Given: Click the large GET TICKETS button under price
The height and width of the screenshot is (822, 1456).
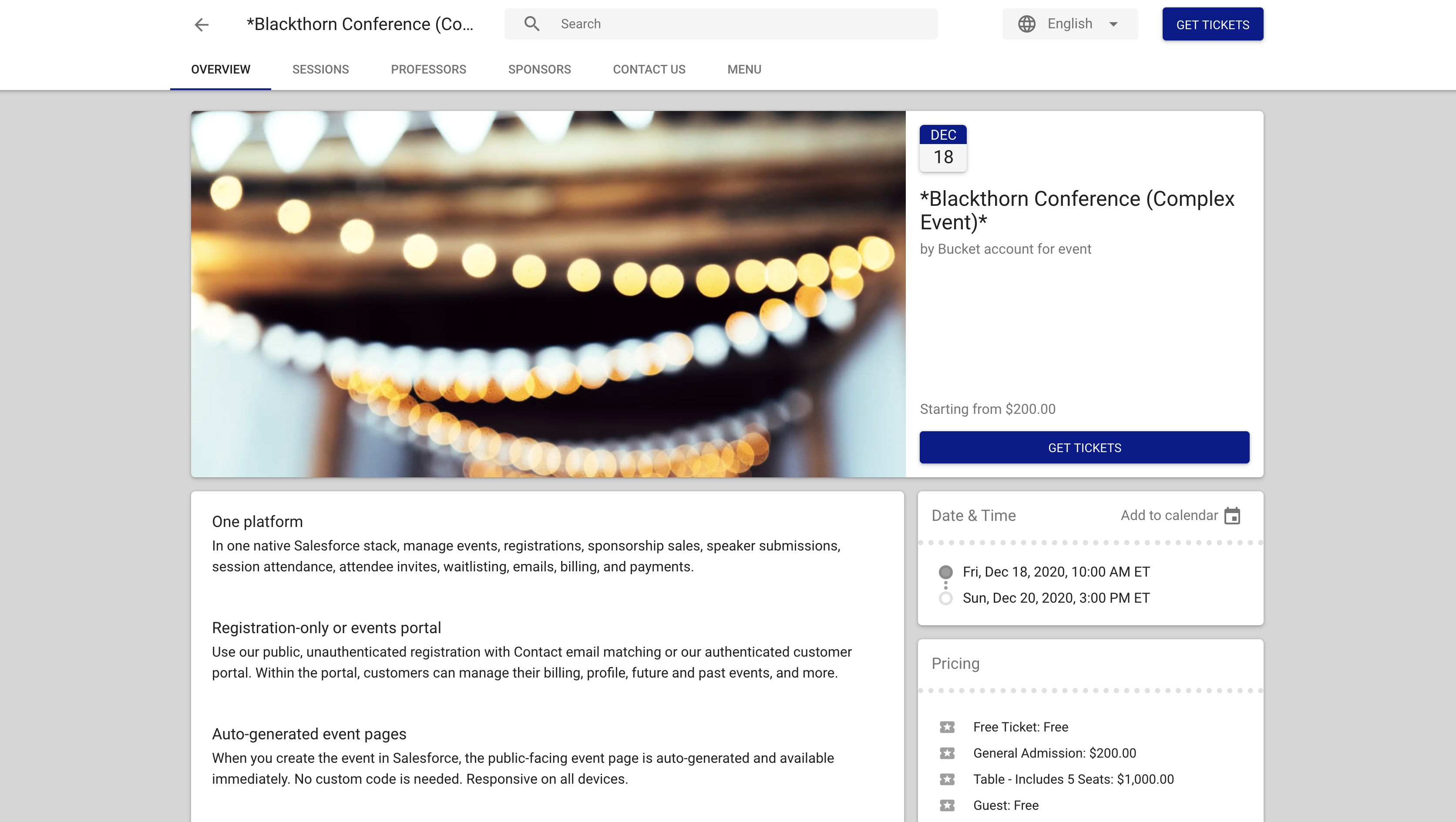Looking at the screenshot, I should coord(1084,447).
